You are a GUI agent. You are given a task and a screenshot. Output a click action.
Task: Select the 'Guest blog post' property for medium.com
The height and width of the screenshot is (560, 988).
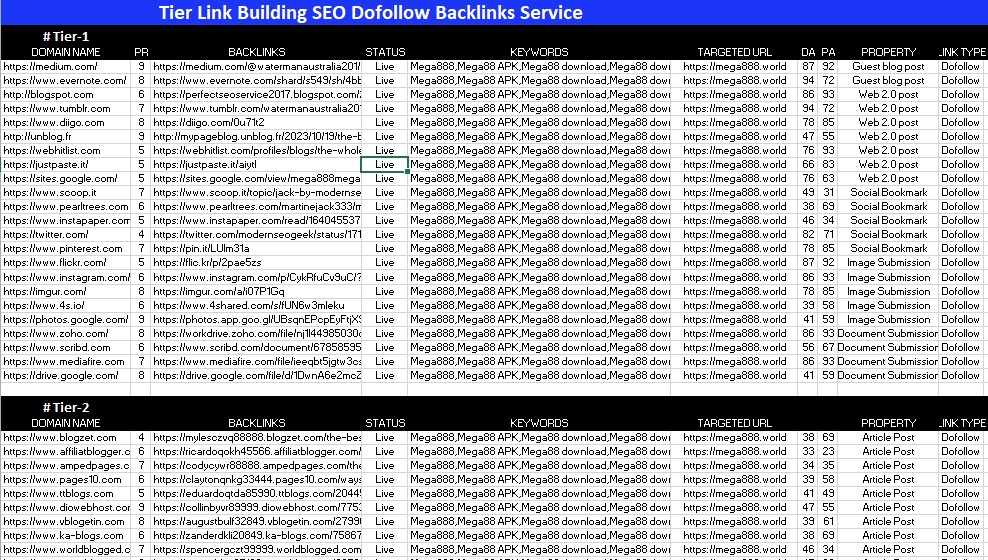[x=888, y=66]
